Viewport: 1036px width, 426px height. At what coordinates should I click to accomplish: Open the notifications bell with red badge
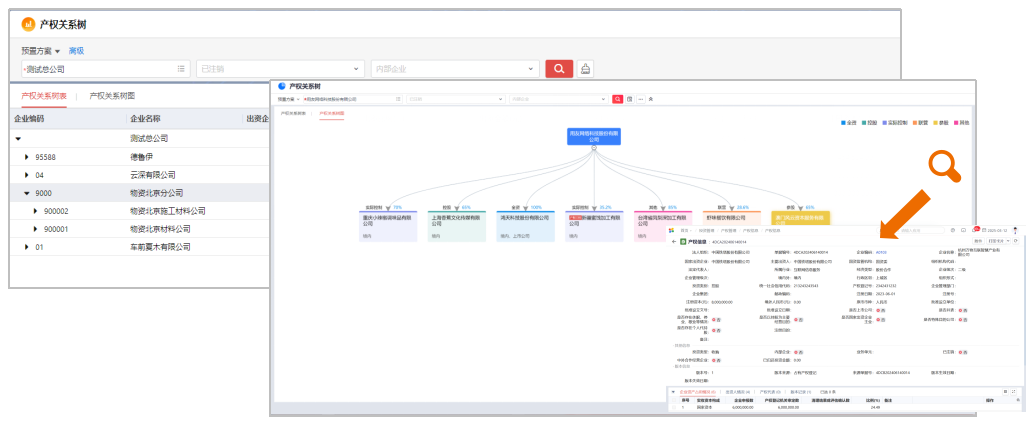click(x=975, y=230)
